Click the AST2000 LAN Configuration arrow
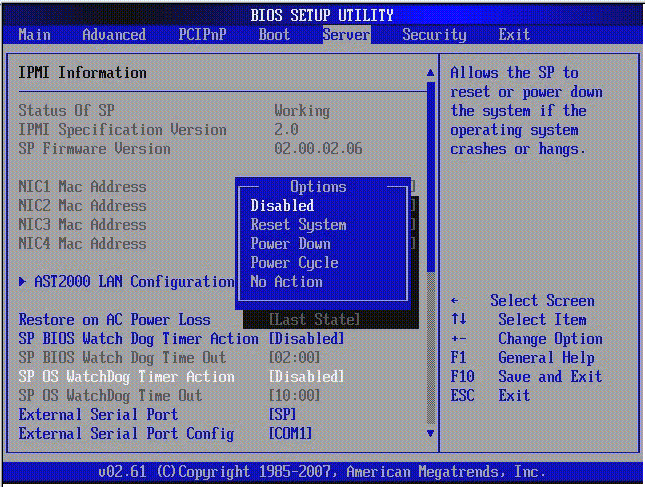 pos(23,282)
